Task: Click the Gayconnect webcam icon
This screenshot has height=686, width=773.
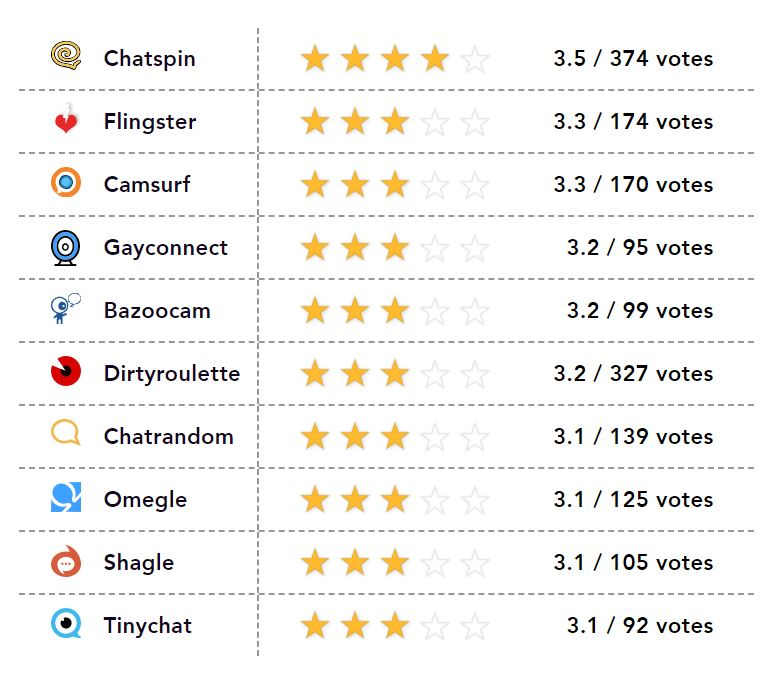Action: tap(65, 247)
